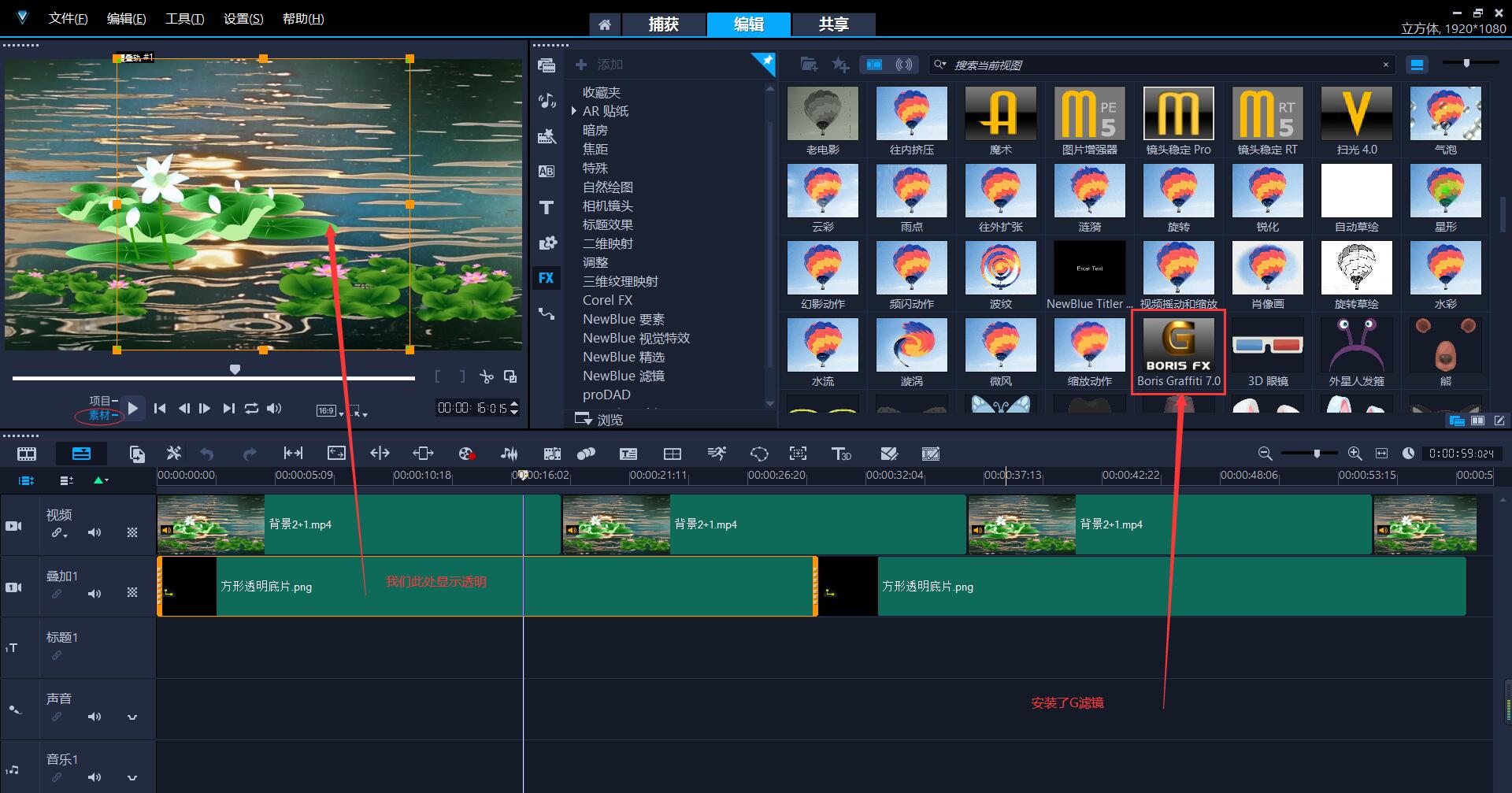Expand the 音乐1 track options chevron
This screenshot has width=1512, height=793.
coord(132,778)
